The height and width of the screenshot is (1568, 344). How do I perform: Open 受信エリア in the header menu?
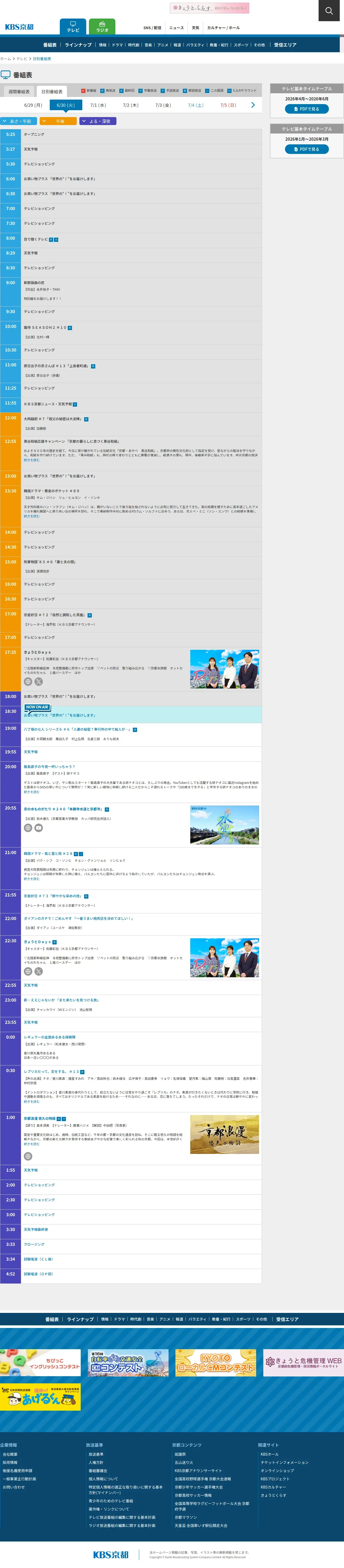pos(285,45)
